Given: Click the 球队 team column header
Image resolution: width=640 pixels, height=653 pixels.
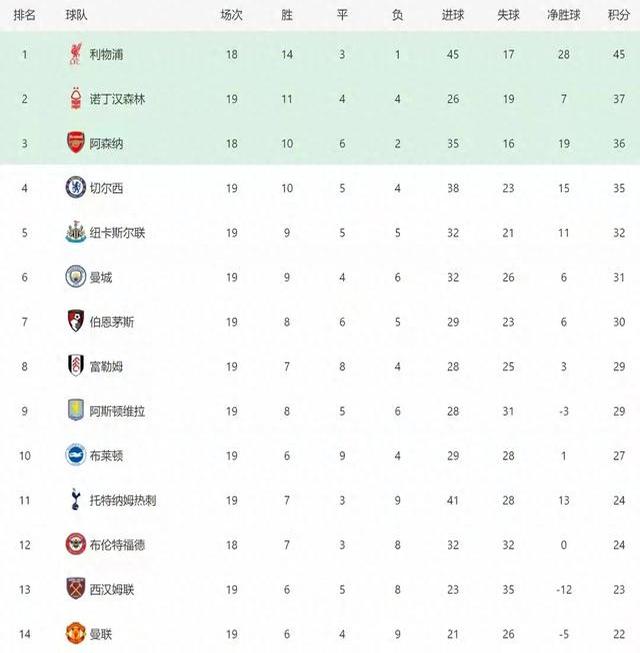Looking at the screenshot, I should pos(76,15).
